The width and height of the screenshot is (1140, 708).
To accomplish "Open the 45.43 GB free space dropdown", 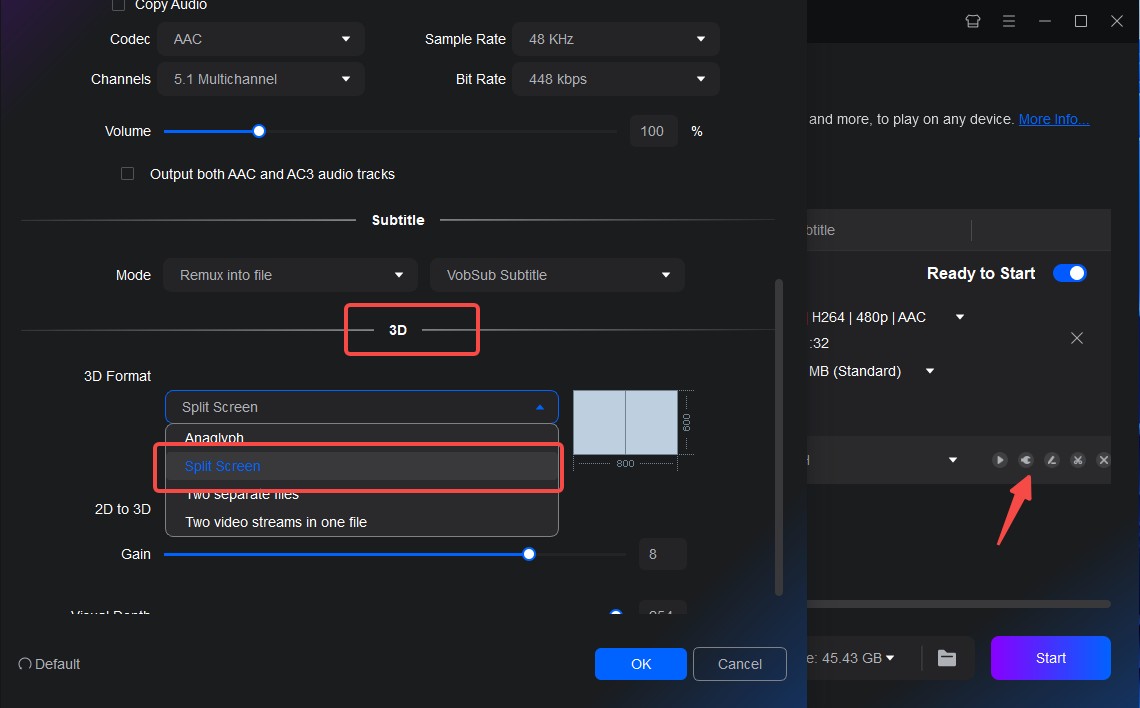I will (891, 658).
